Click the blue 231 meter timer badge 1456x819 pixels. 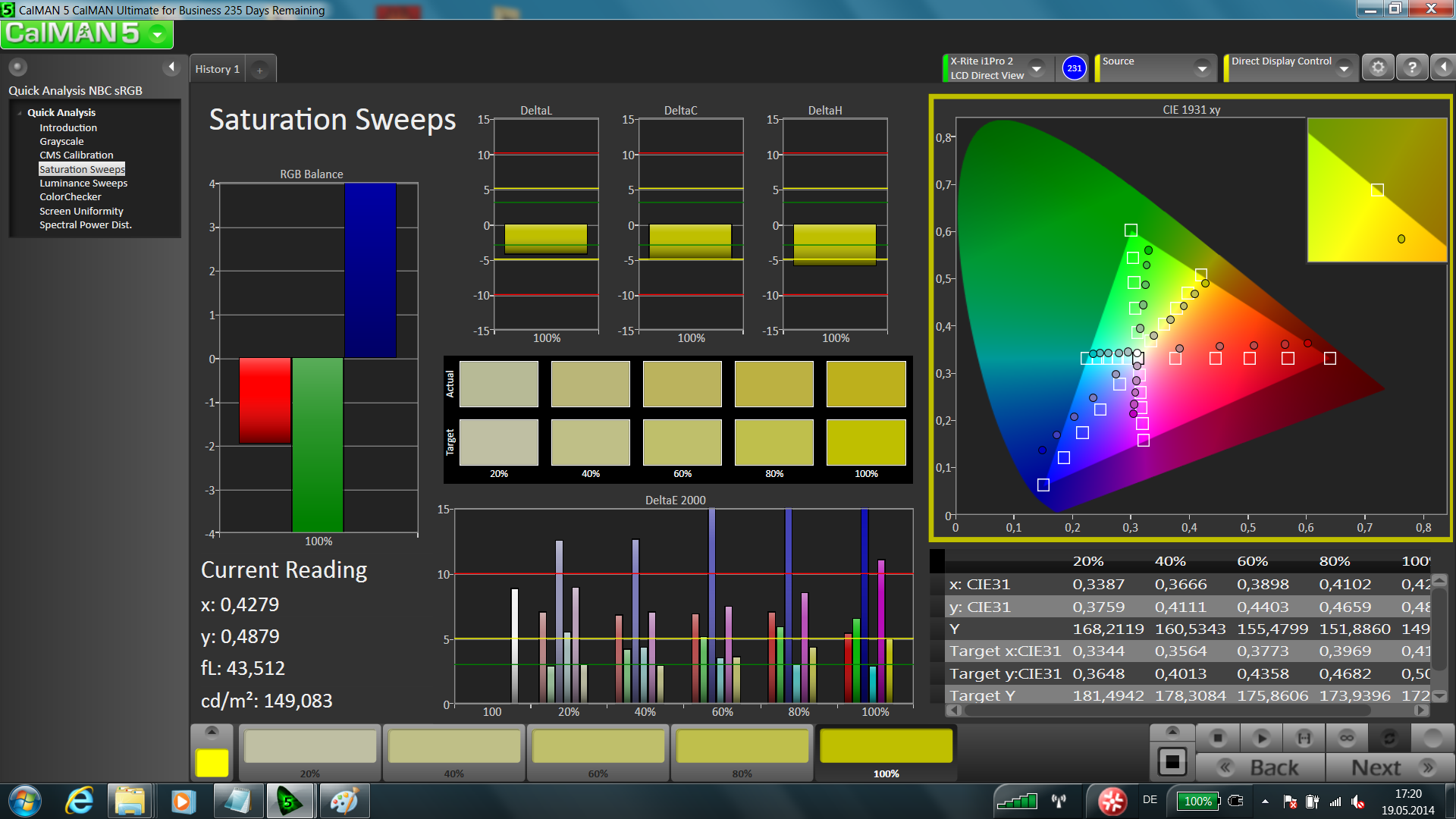point(1074,68)
